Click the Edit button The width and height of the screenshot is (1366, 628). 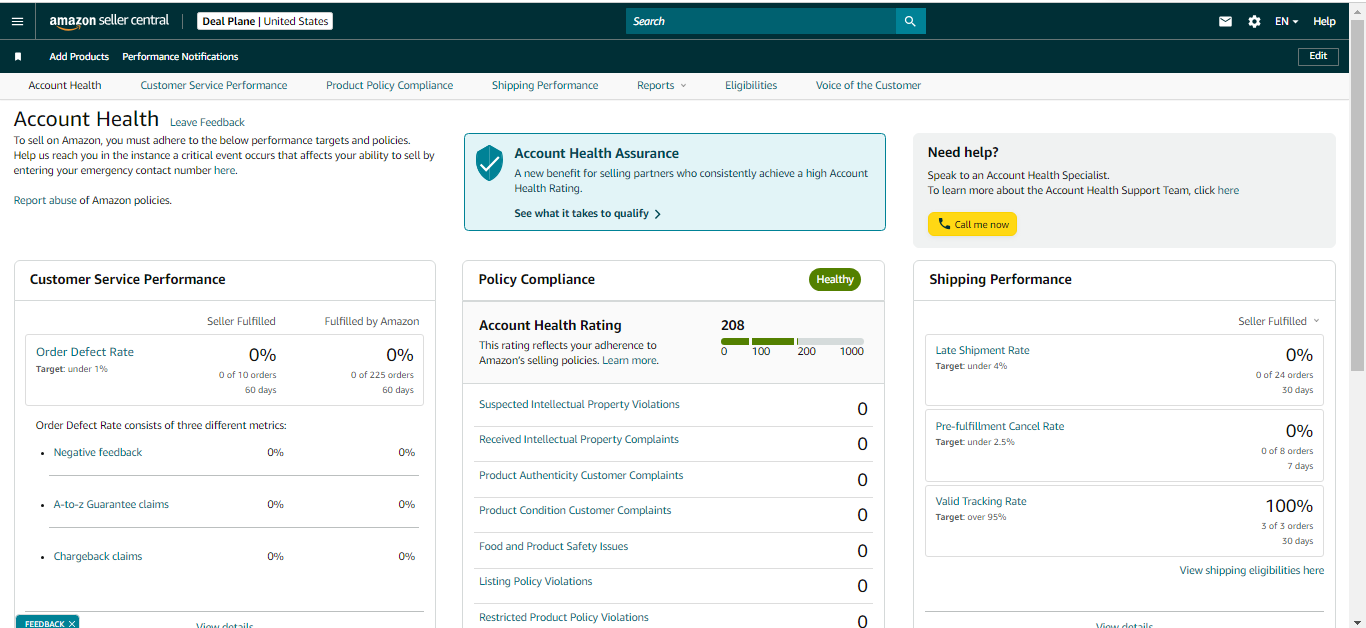pyautogui.click(x=1318, y=56)
